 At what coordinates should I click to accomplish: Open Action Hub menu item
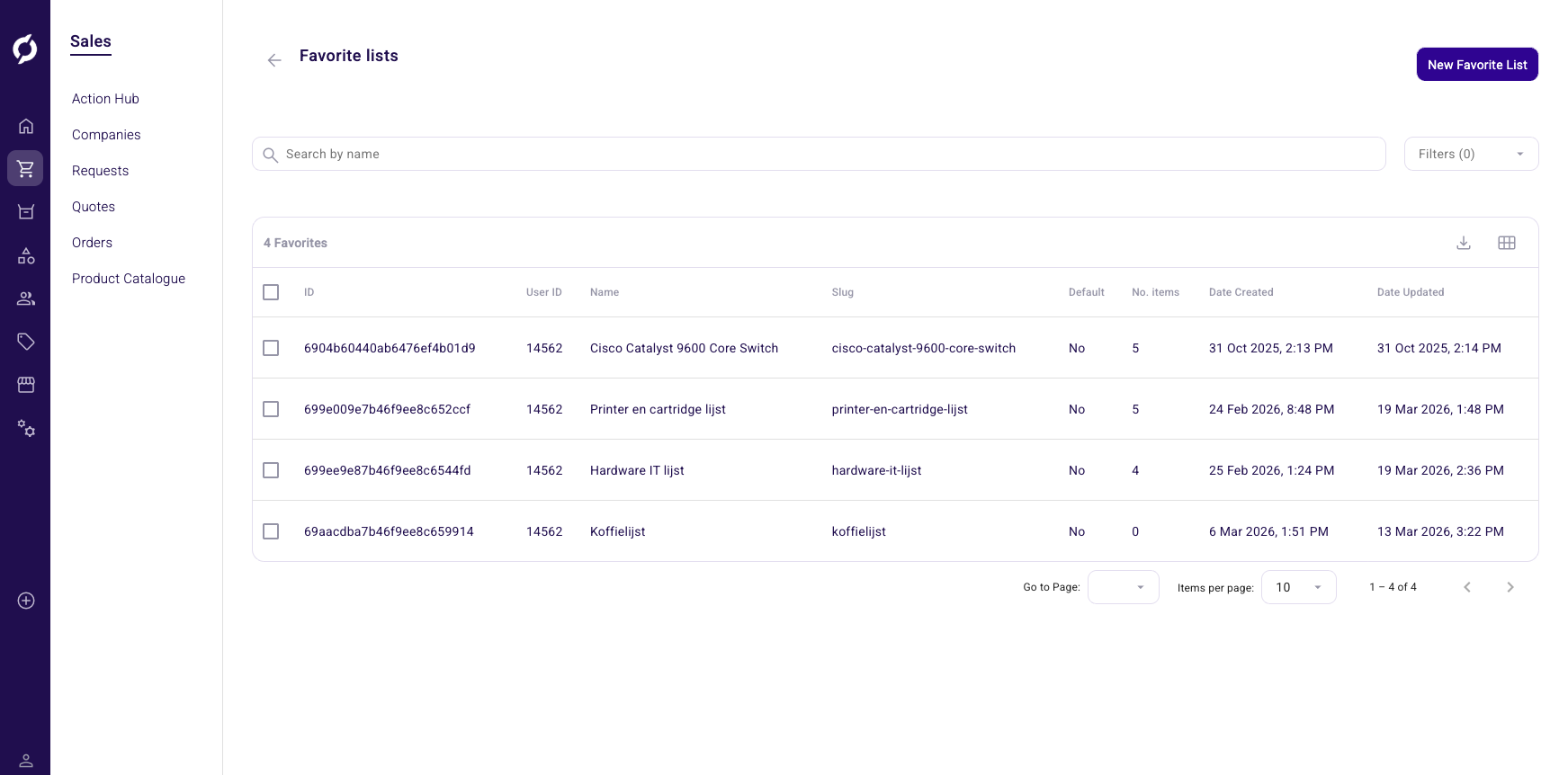pyautogui.click(x=105, y=99)
